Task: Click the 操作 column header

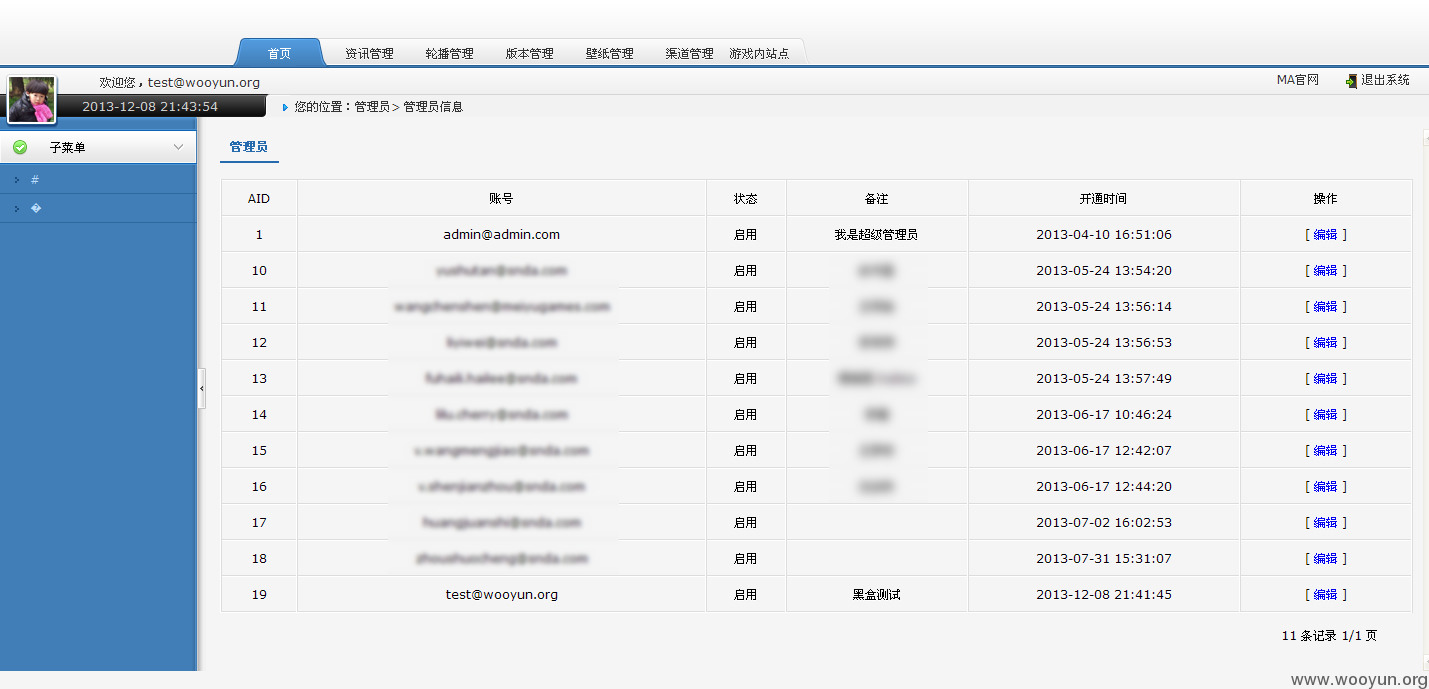Action: tap(1326, 199)
